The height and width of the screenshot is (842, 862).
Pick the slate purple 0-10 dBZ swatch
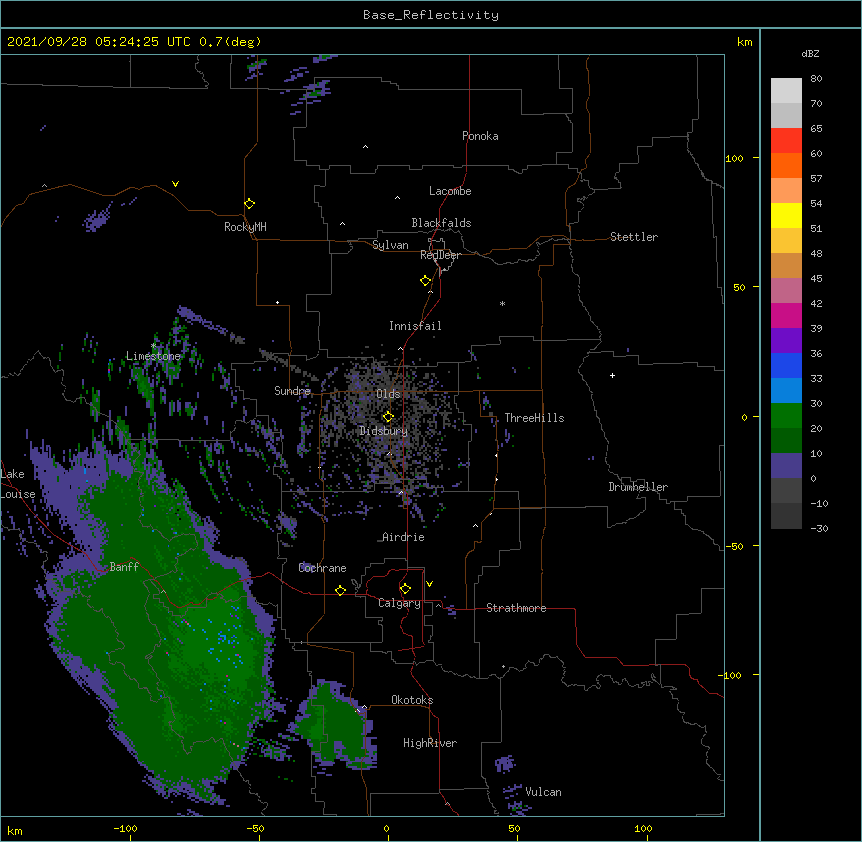(x=786, y=466)
